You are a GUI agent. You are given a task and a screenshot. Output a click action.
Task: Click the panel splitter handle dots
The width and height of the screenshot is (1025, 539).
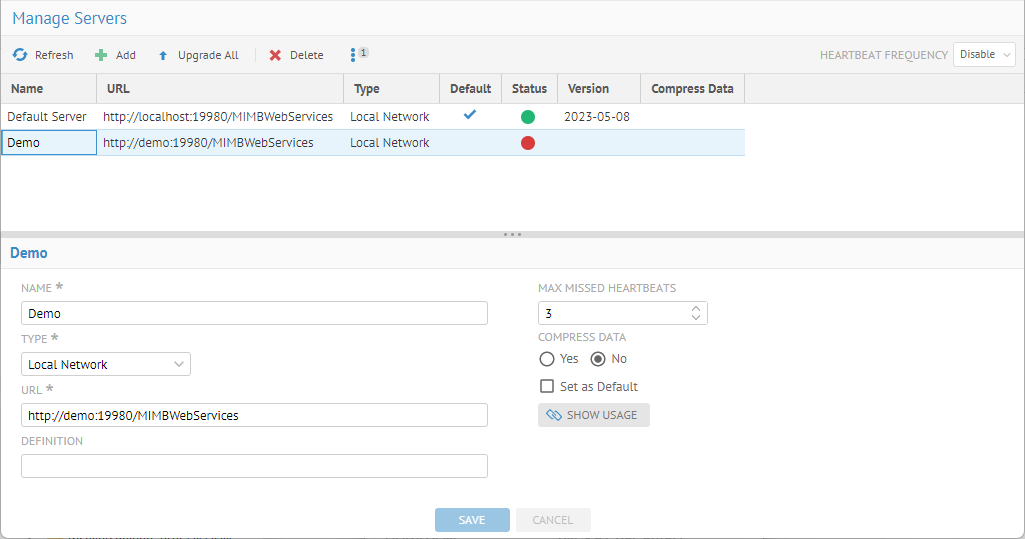coord(512,234)
